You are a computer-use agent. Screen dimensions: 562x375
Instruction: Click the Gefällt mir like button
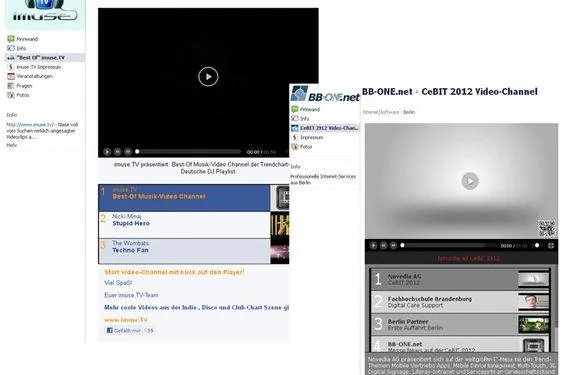(124, 331)
